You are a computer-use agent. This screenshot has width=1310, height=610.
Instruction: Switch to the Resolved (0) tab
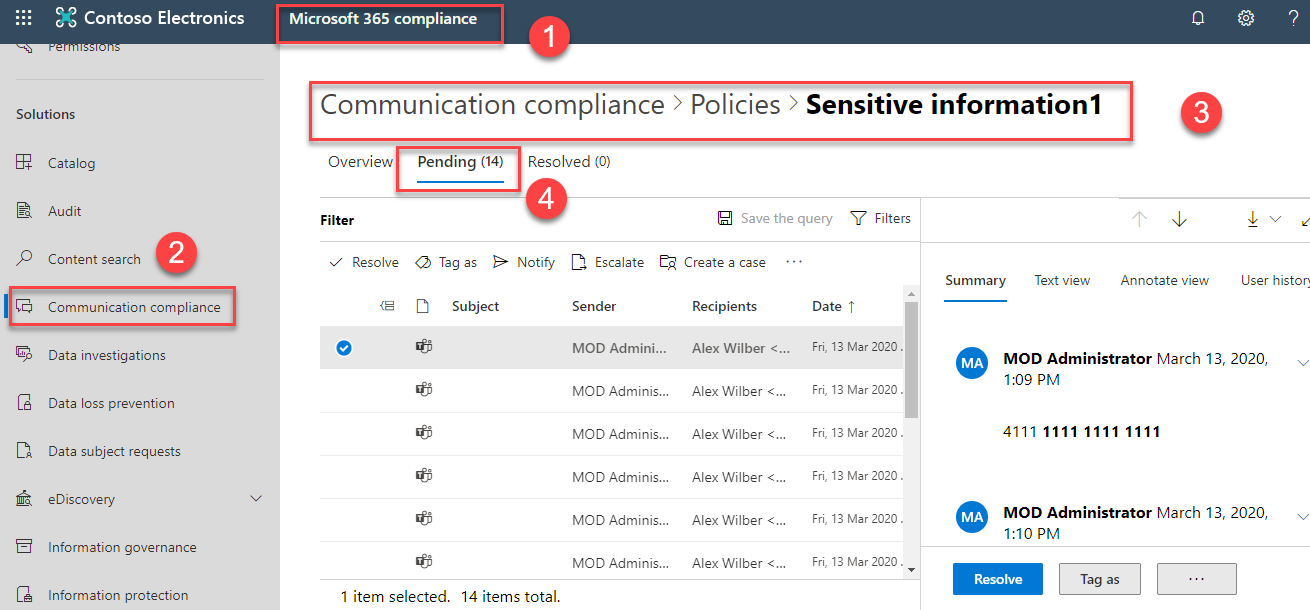point(569,162)
